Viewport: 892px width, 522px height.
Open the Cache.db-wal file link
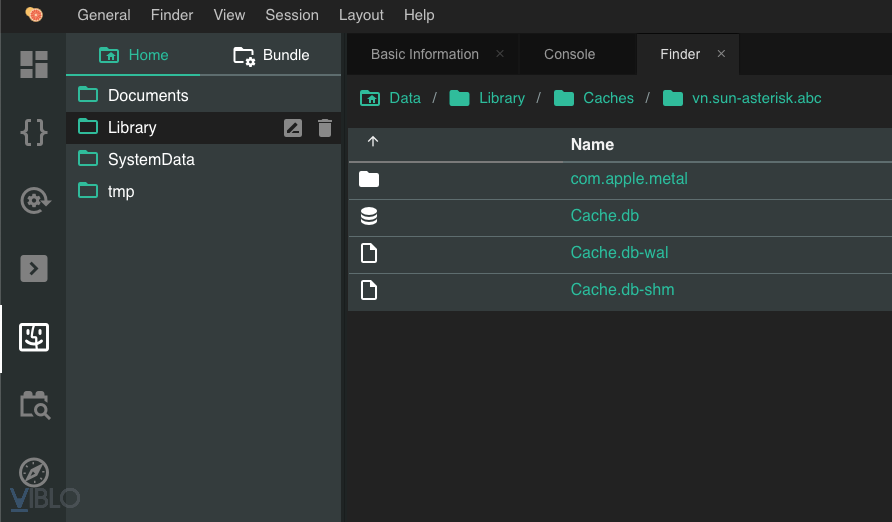pos(619,252)
